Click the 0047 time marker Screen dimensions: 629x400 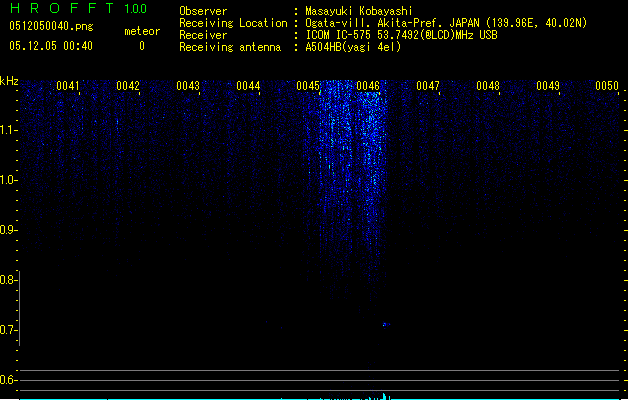(x=428, y=86)
